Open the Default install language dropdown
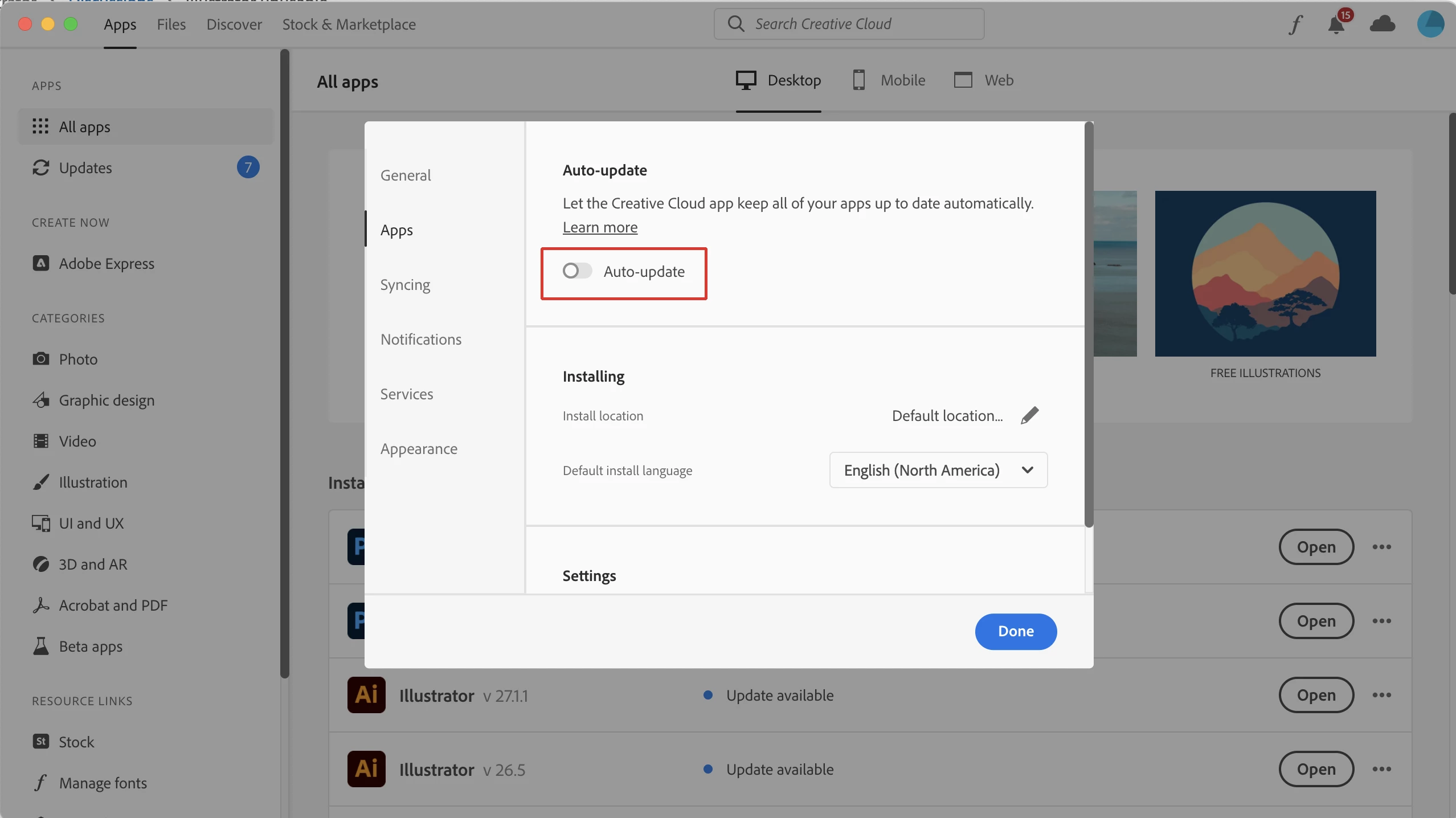The width and height of the screenshot is (1456, 818). coord(938,470)
